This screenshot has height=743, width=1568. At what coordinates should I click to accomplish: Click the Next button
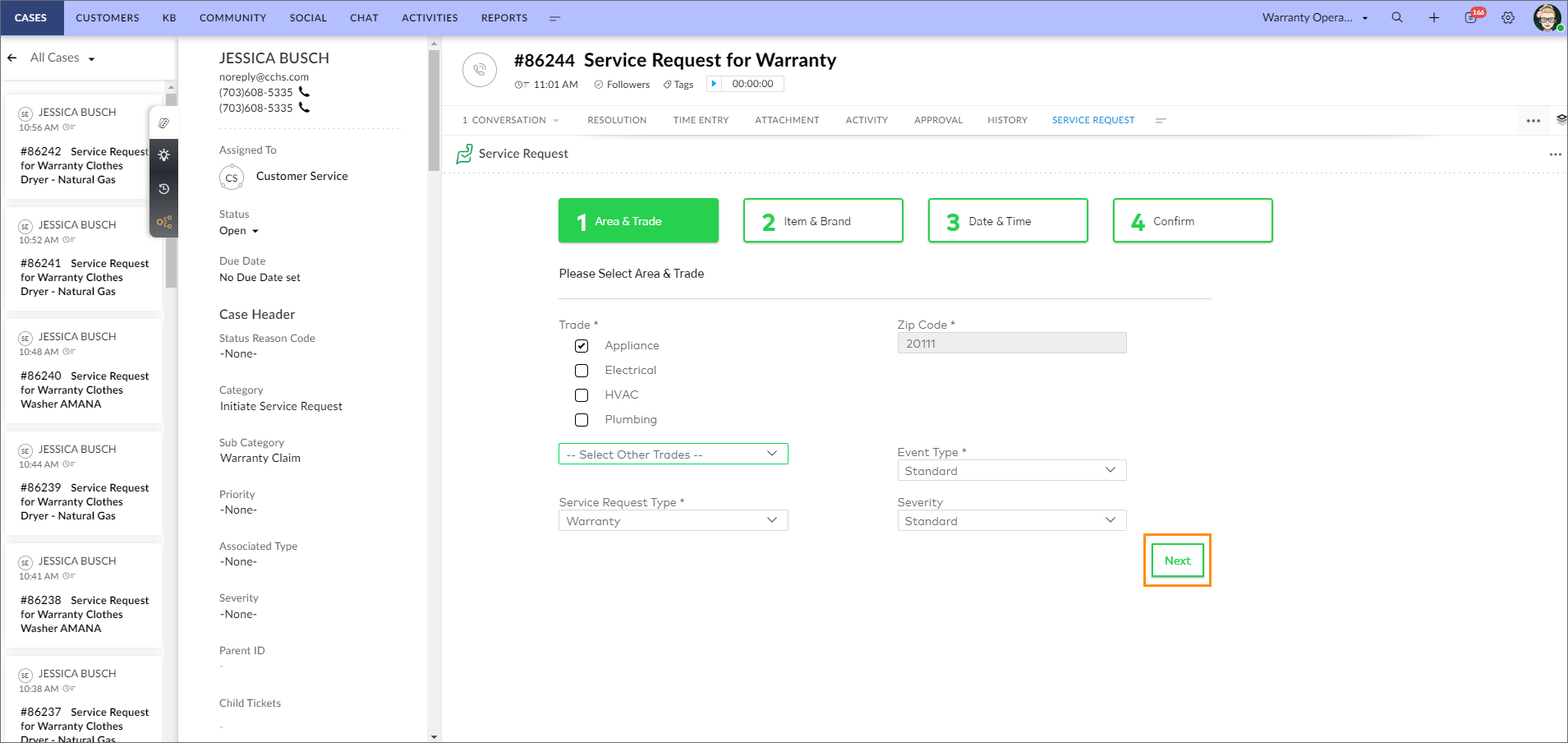pyautogui.click(x=1177, y=561)
